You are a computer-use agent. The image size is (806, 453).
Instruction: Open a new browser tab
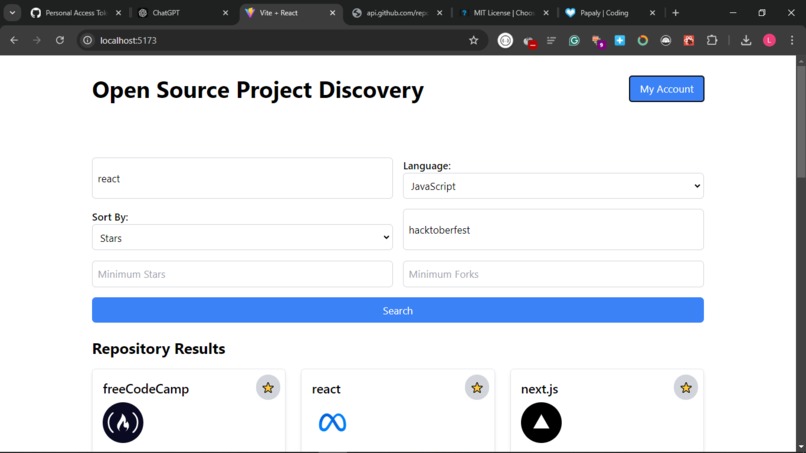point(675,13)
